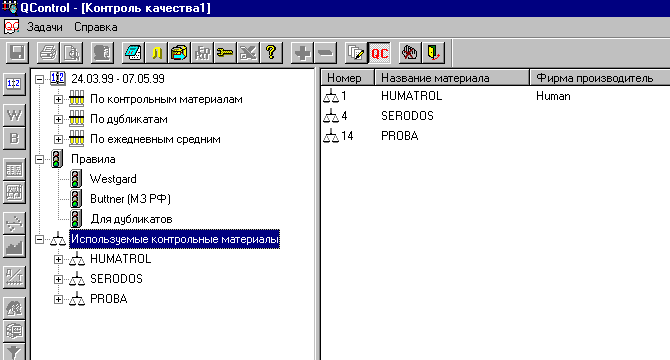Select HUMATROL in the left tree

click(x=120, y=259)
